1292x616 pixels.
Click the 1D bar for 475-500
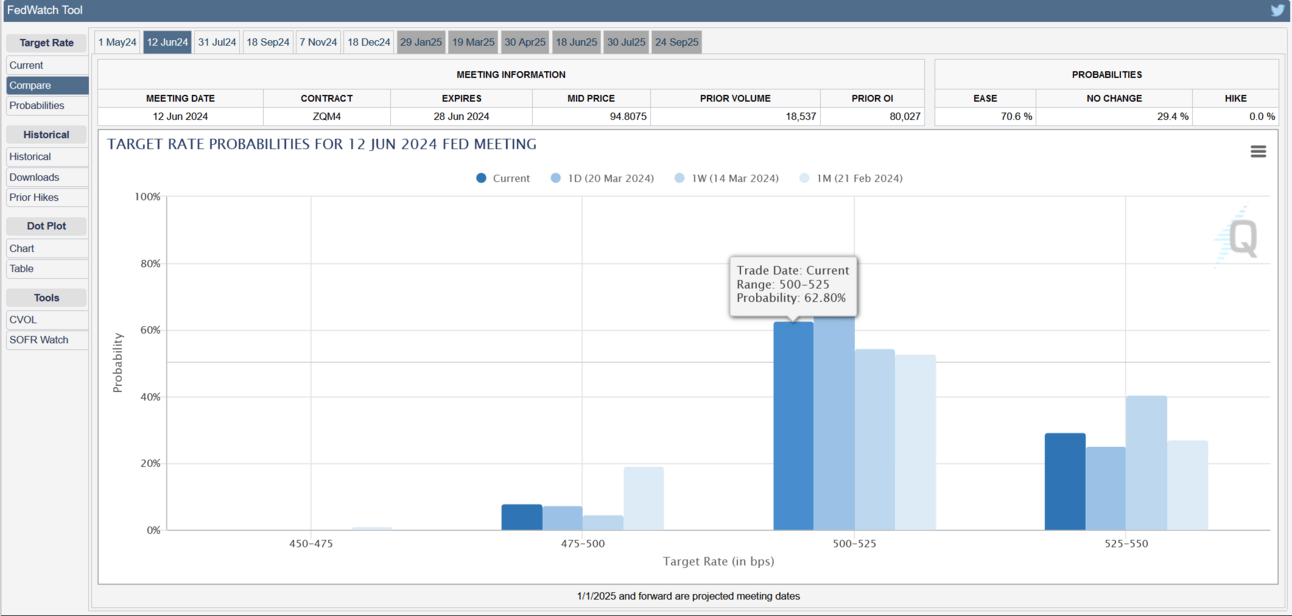click(x=563, y=518)
